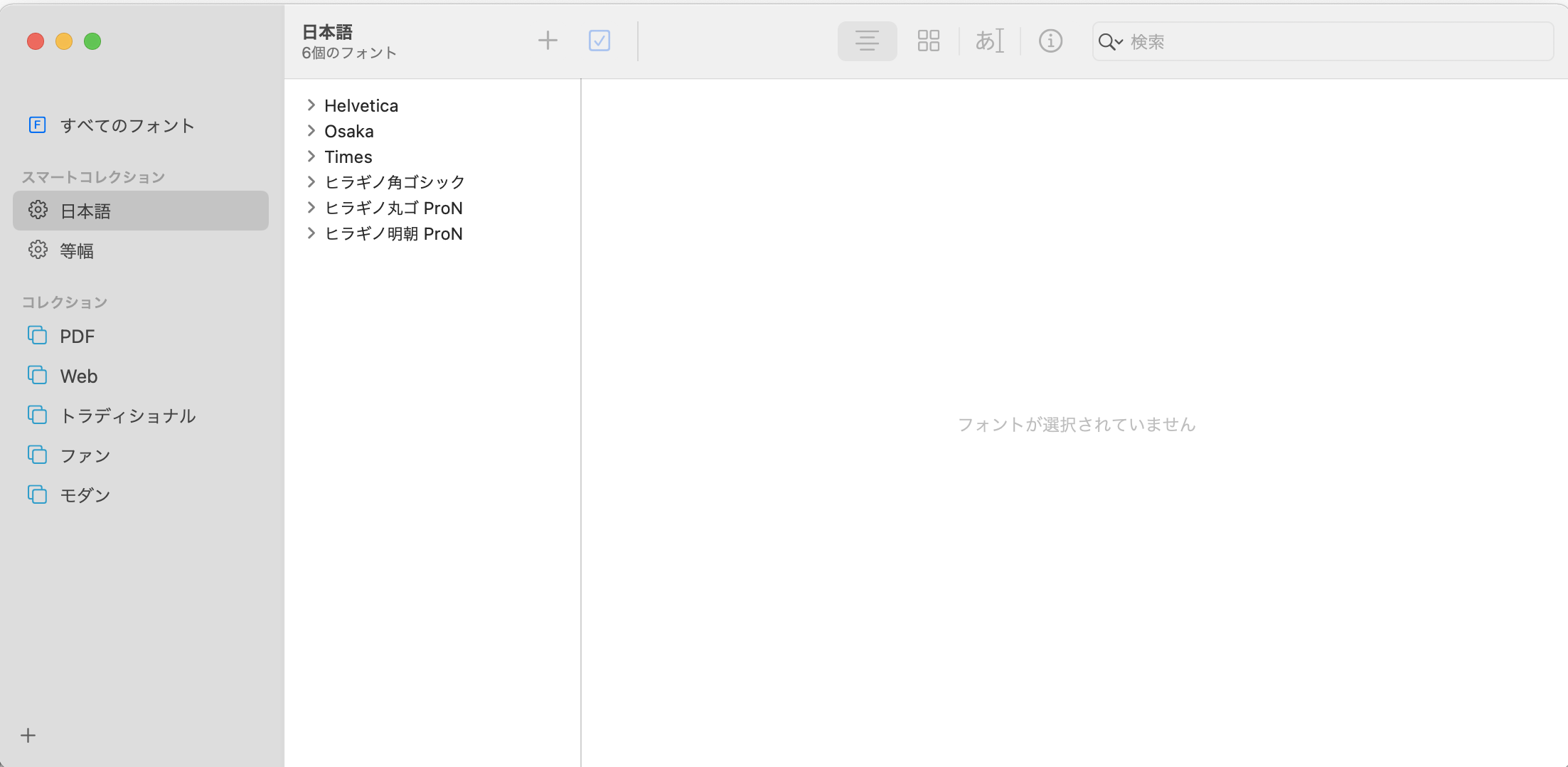
Task: Expand the Osaka font family
Action: click(311, 131)
